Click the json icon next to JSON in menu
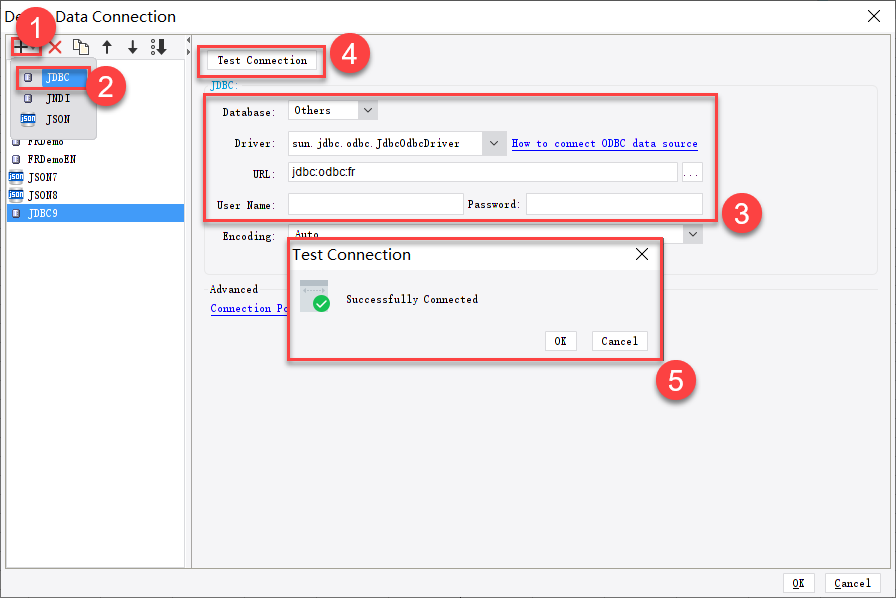The image size is (896, 598). tap(30, 119)
